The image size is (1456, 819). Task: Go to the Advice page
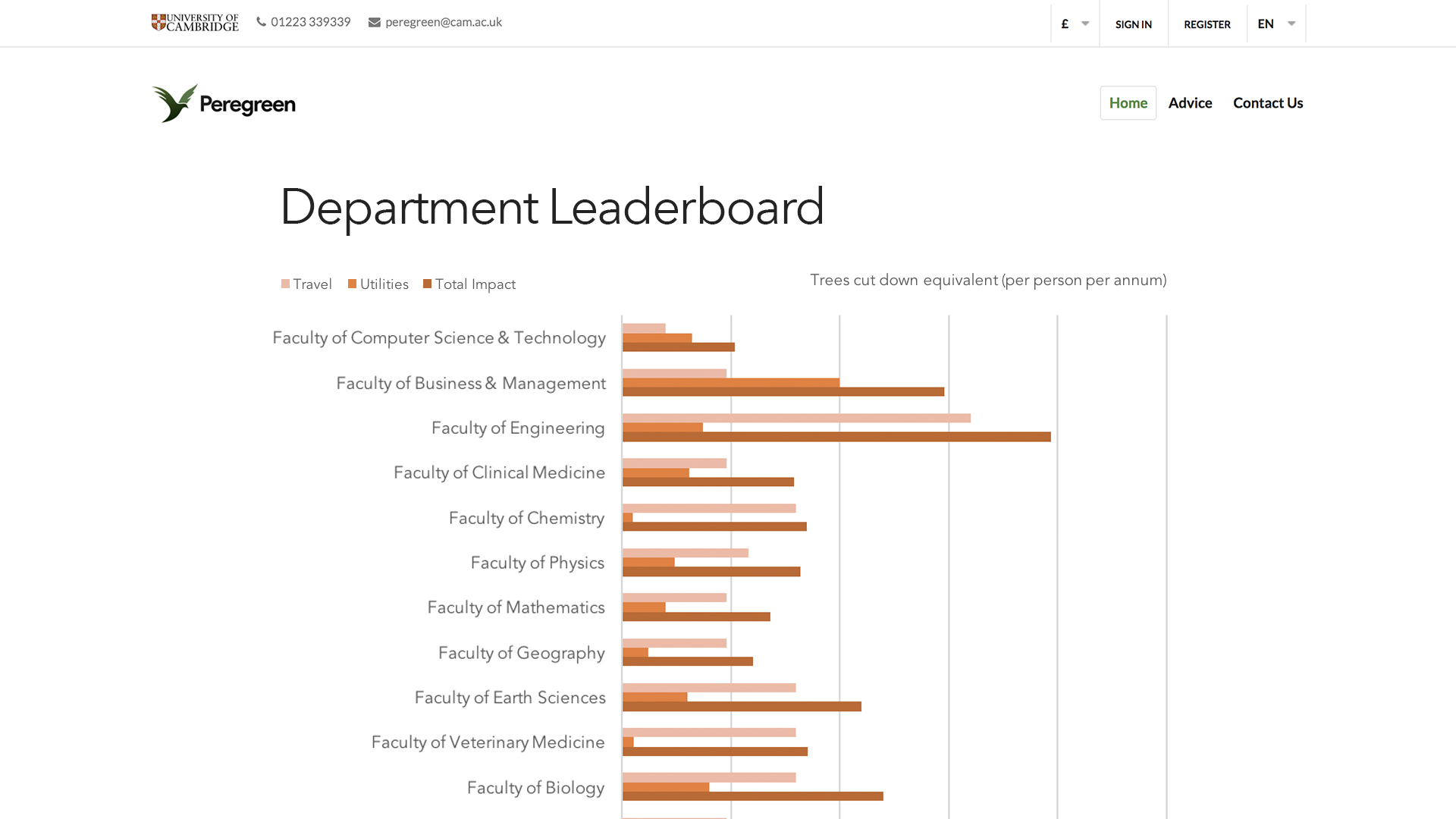tap(1190, 103)
